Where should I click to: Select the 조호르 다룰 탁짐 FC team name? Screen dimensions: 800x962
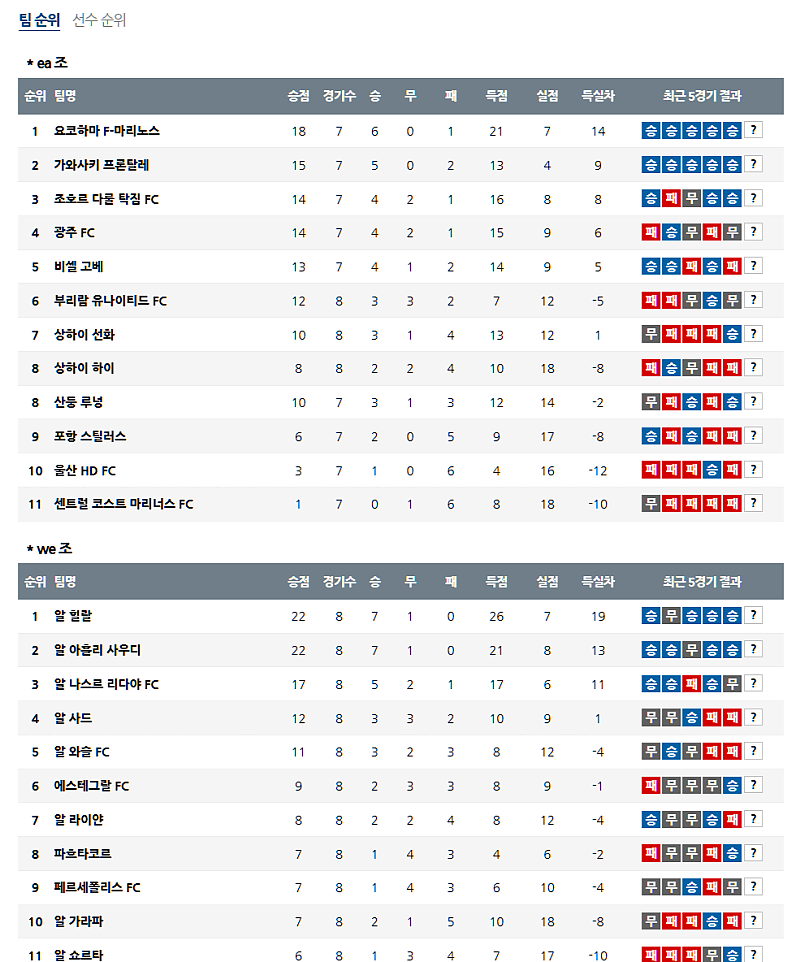pyautogui.click(x=107, y=199)
